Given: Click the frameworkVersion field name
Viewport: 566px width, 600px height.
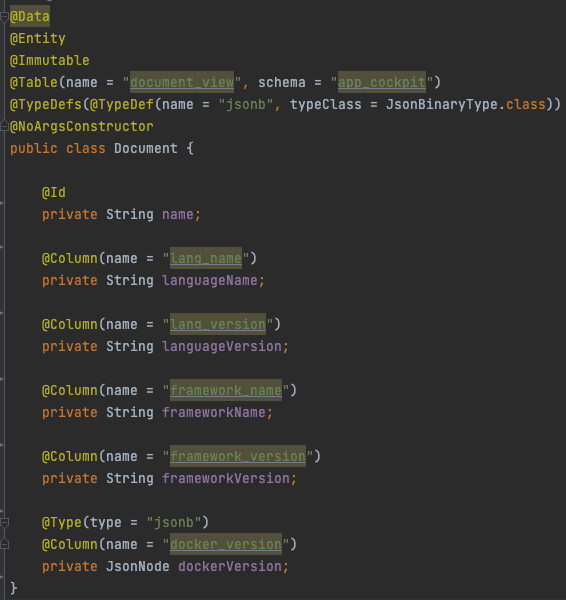Looking at the screenshot, I should click(225, 478).
